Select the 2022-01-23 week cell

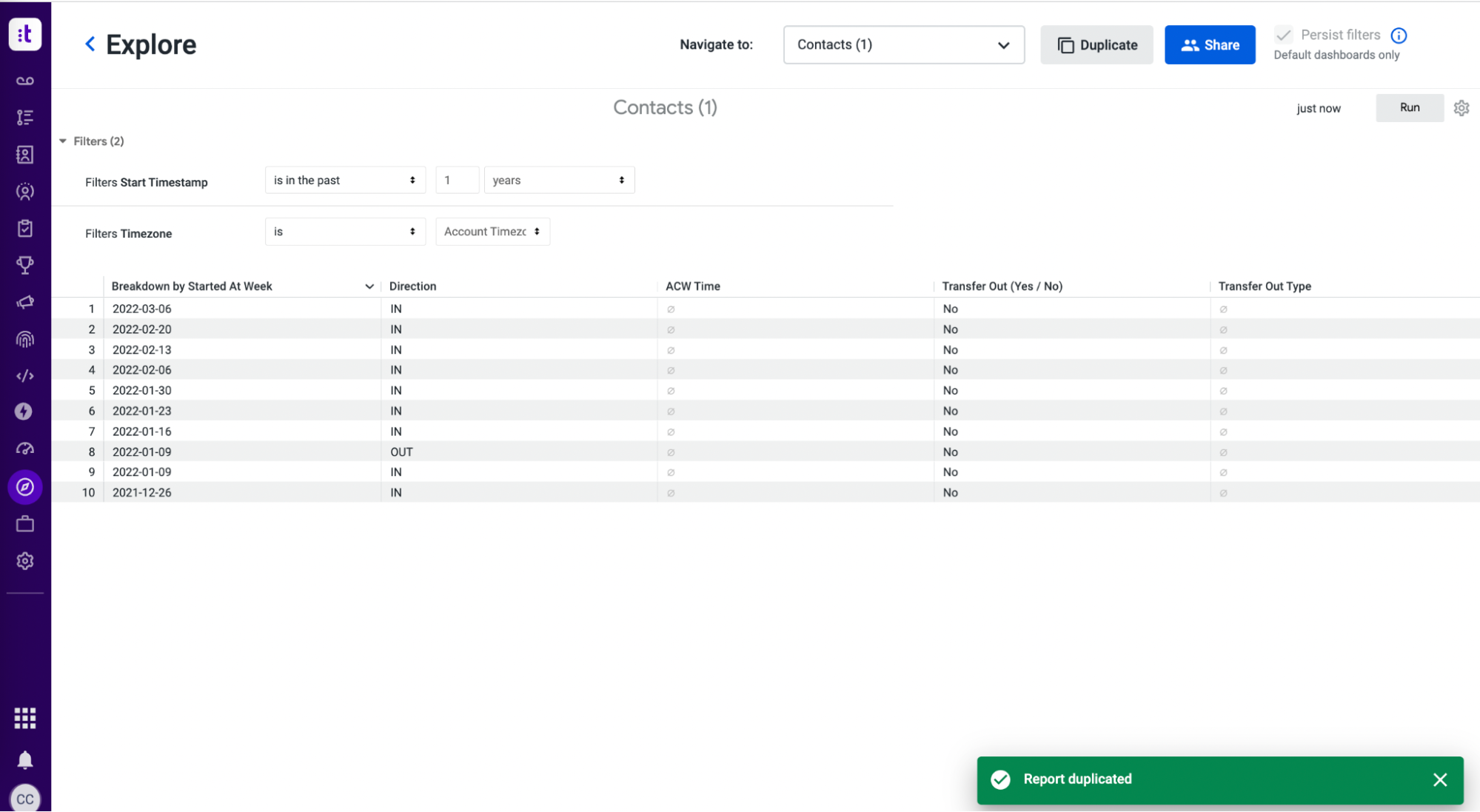(x=242, y=411)
